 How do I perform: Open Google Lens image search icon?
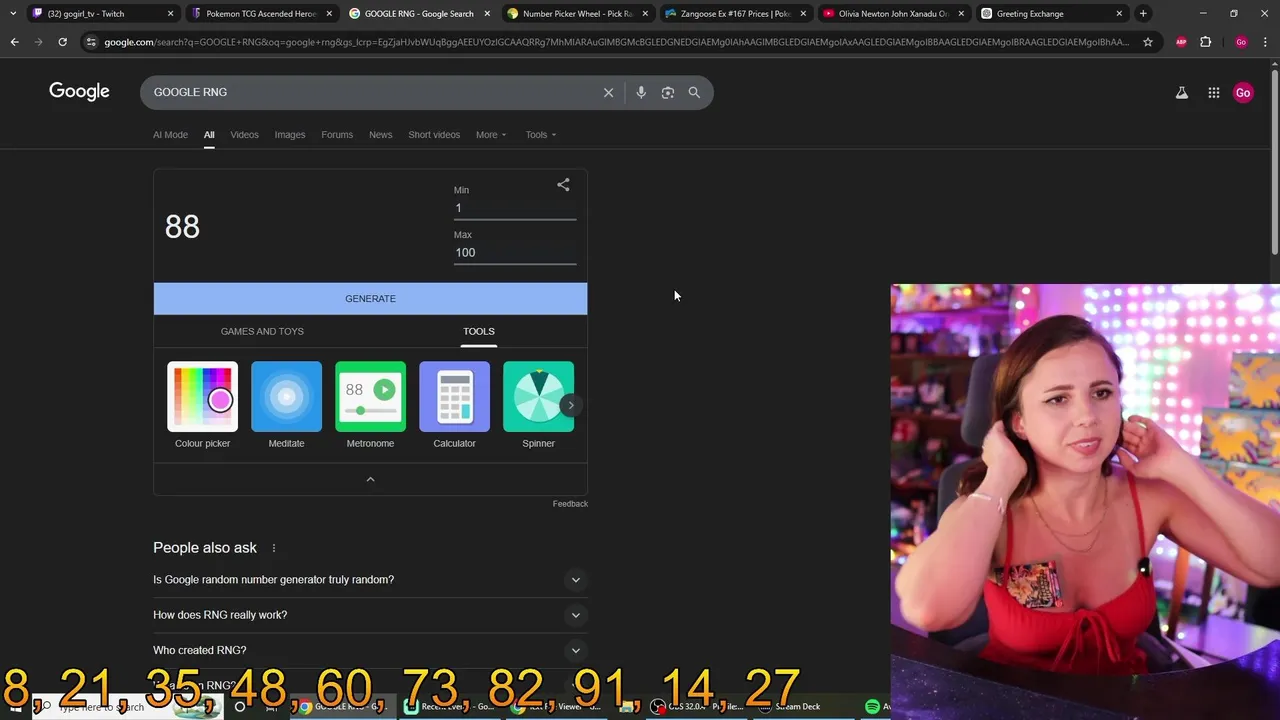[x=668, y=92]
